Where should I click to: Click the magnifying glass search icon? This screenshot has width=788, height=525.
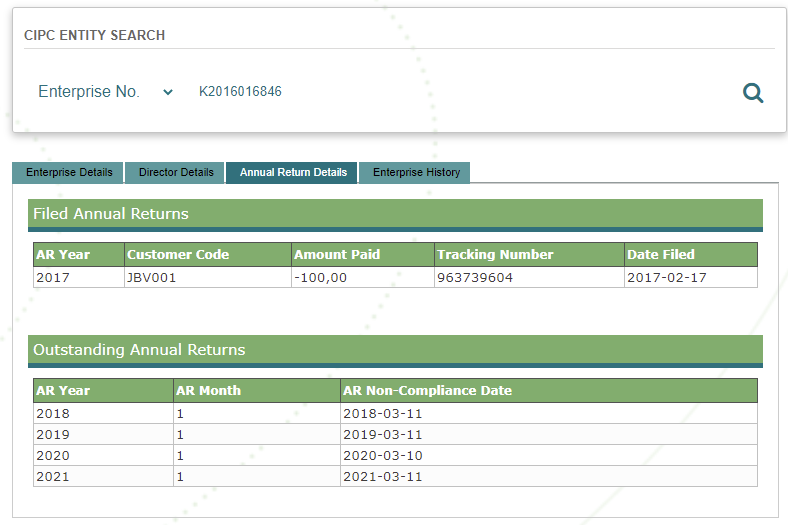(753, 93)
